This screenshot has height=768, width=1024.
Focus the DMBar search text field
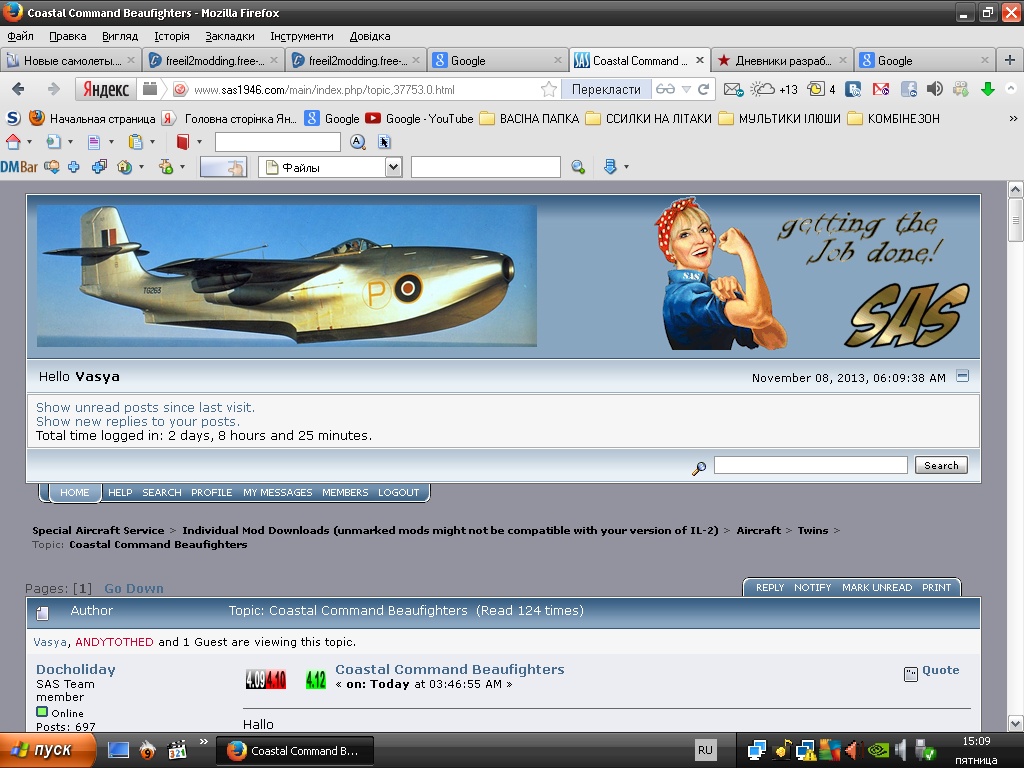click(x=485, y=167)
